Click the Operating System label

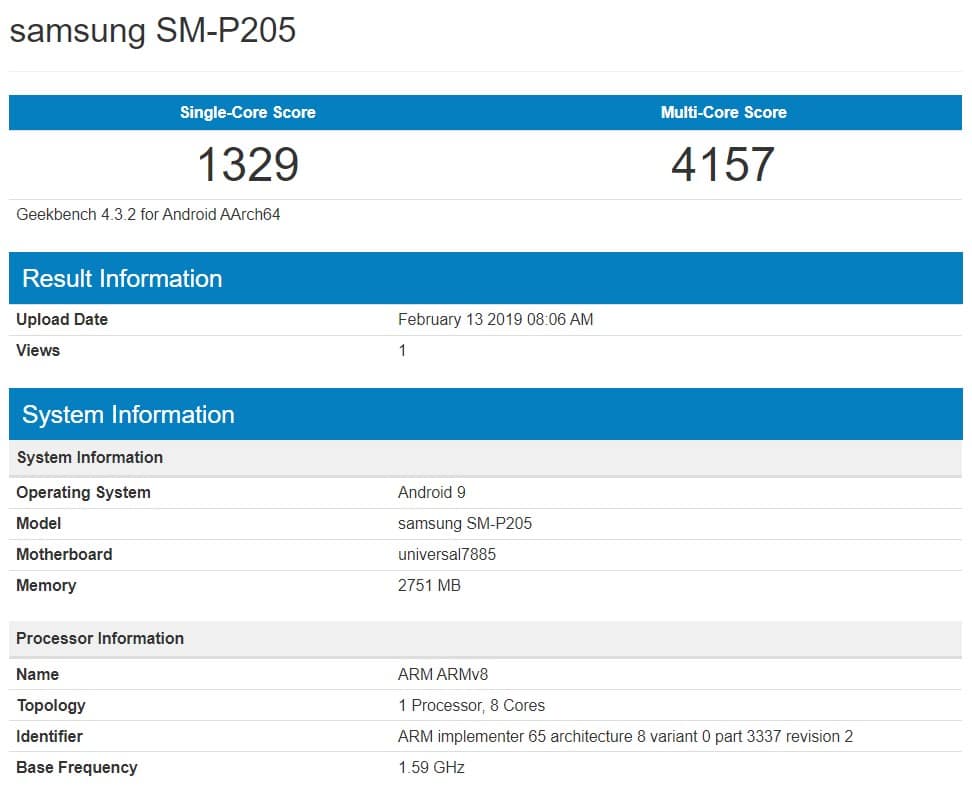pyautogui.click(x=83, y=492)
